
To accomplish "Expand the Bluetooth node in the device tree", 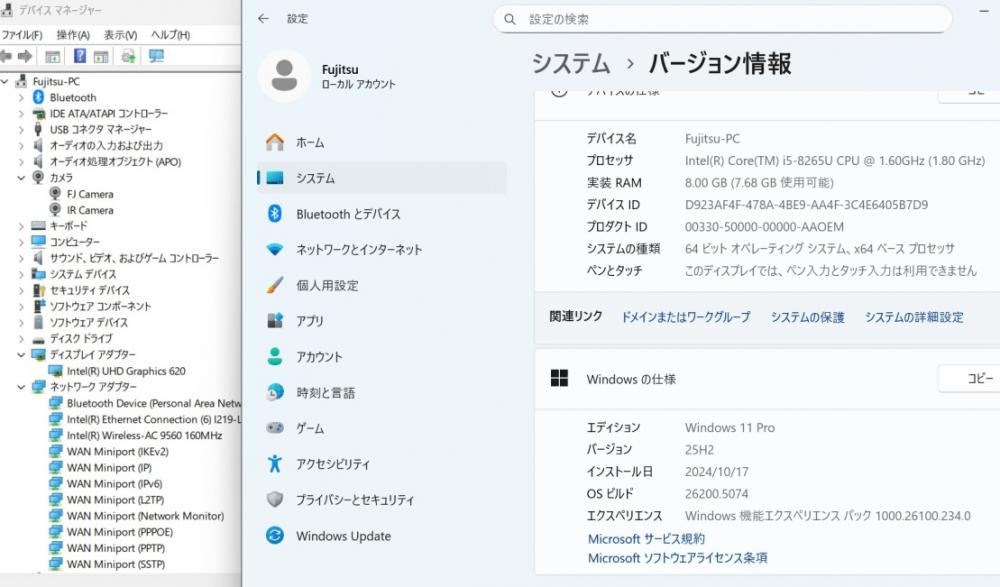I will 21,97.
